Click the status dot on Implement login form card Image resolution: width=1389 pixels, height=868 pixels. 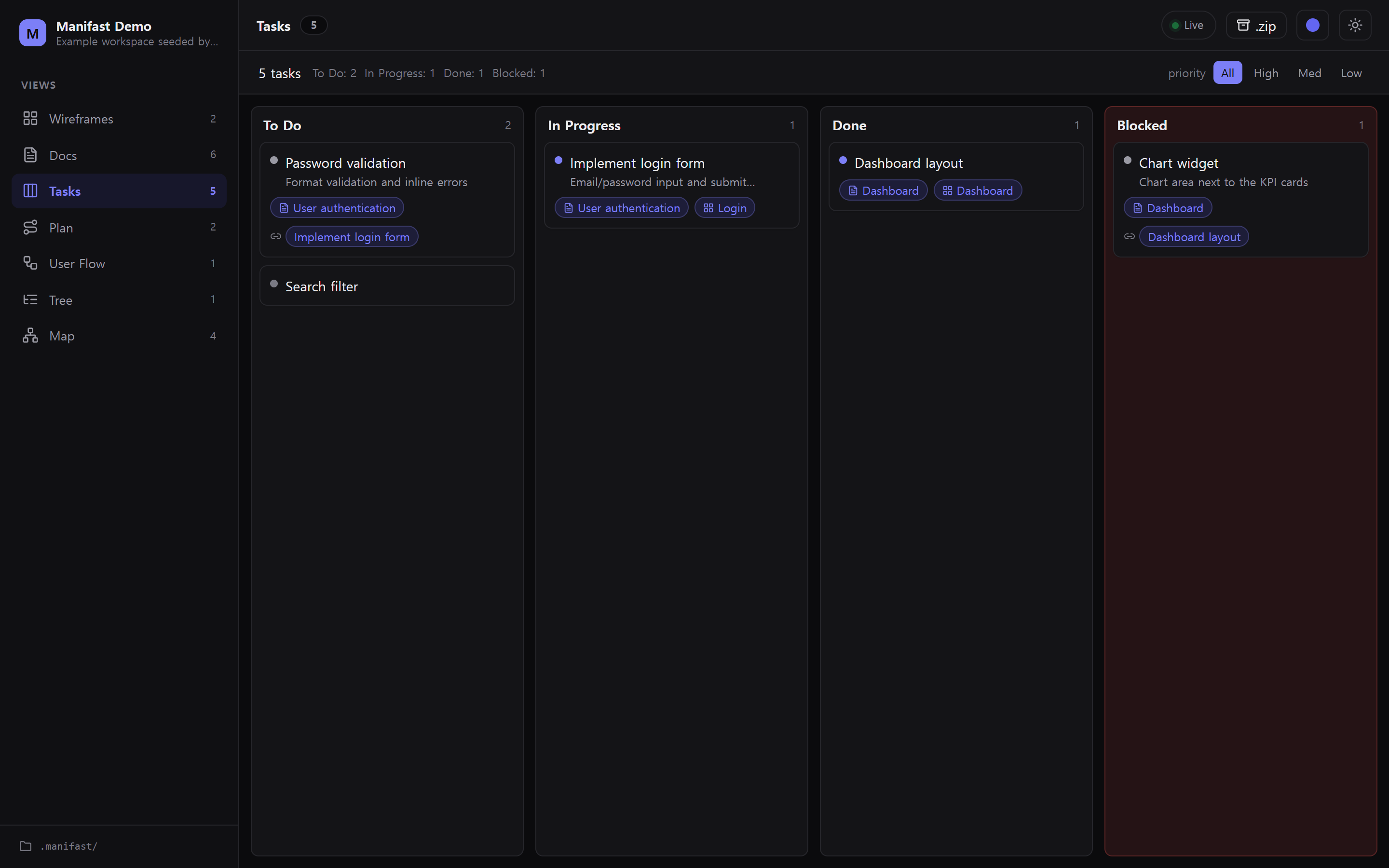tap(558, 160)
